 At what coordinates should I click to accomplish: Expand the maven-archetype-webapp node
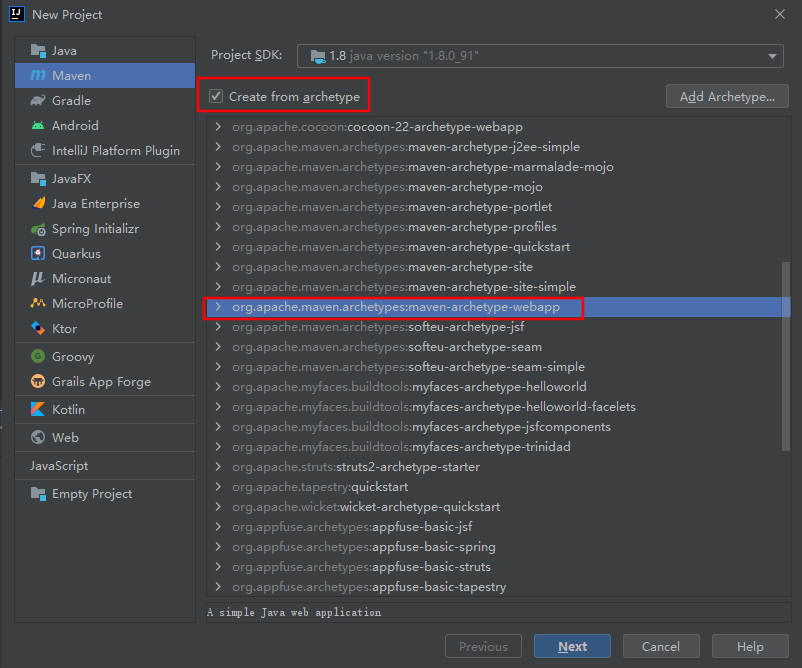[218, 307]
